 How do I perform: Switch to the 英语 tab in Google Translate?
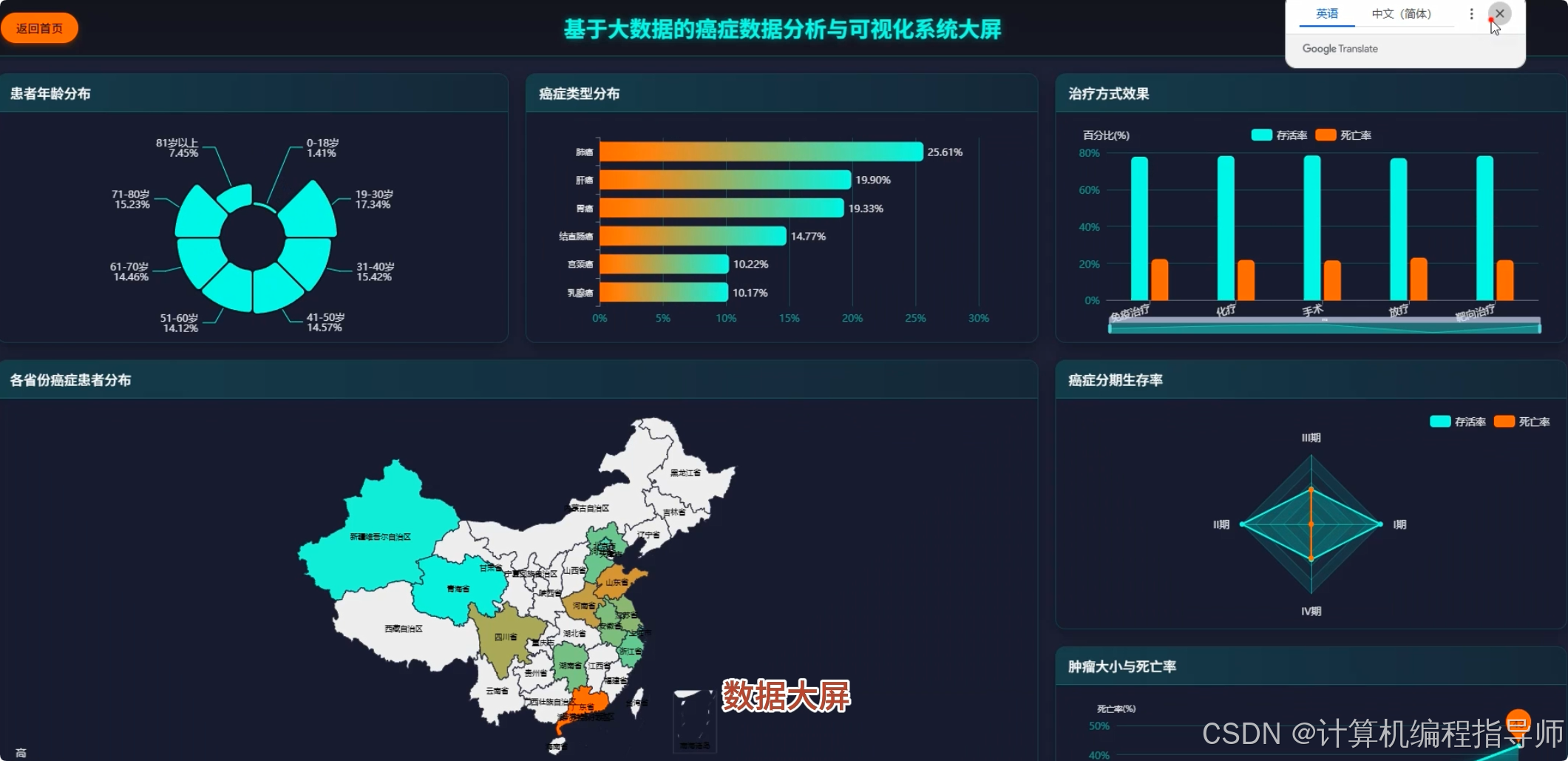1326,13
